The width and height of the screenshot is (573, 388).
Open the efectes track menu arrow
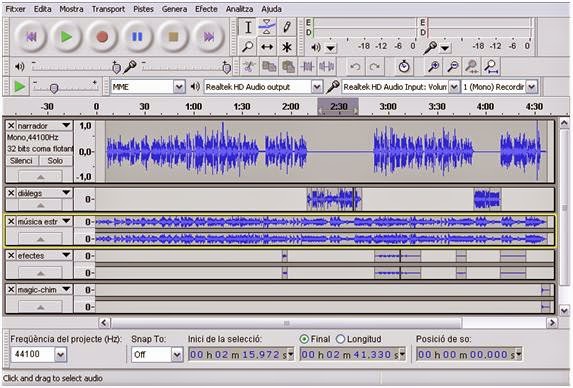click(x=66, y=255)
